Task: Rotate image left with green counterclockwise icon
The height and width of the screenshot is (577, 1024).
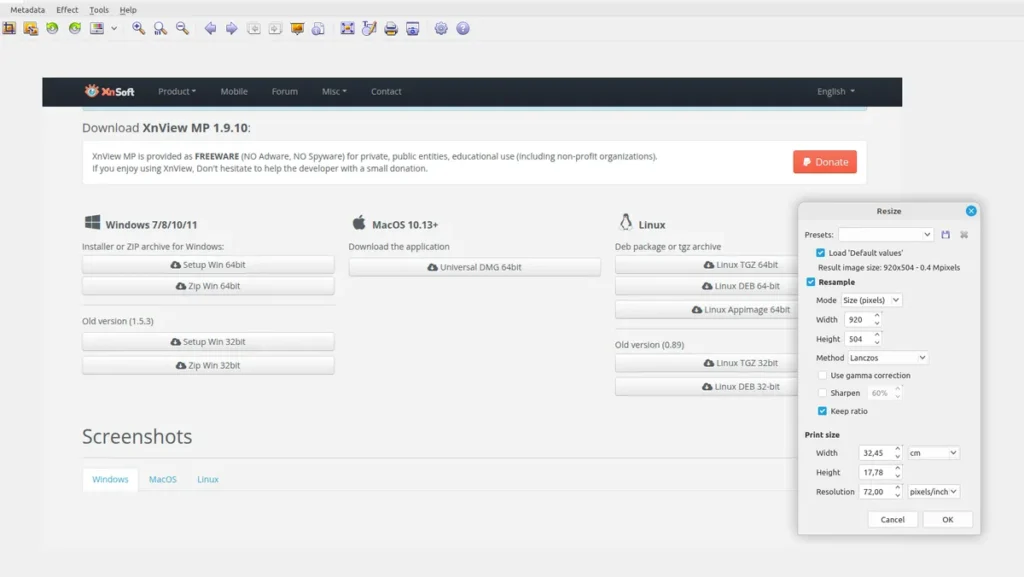Action: point(52,28)
